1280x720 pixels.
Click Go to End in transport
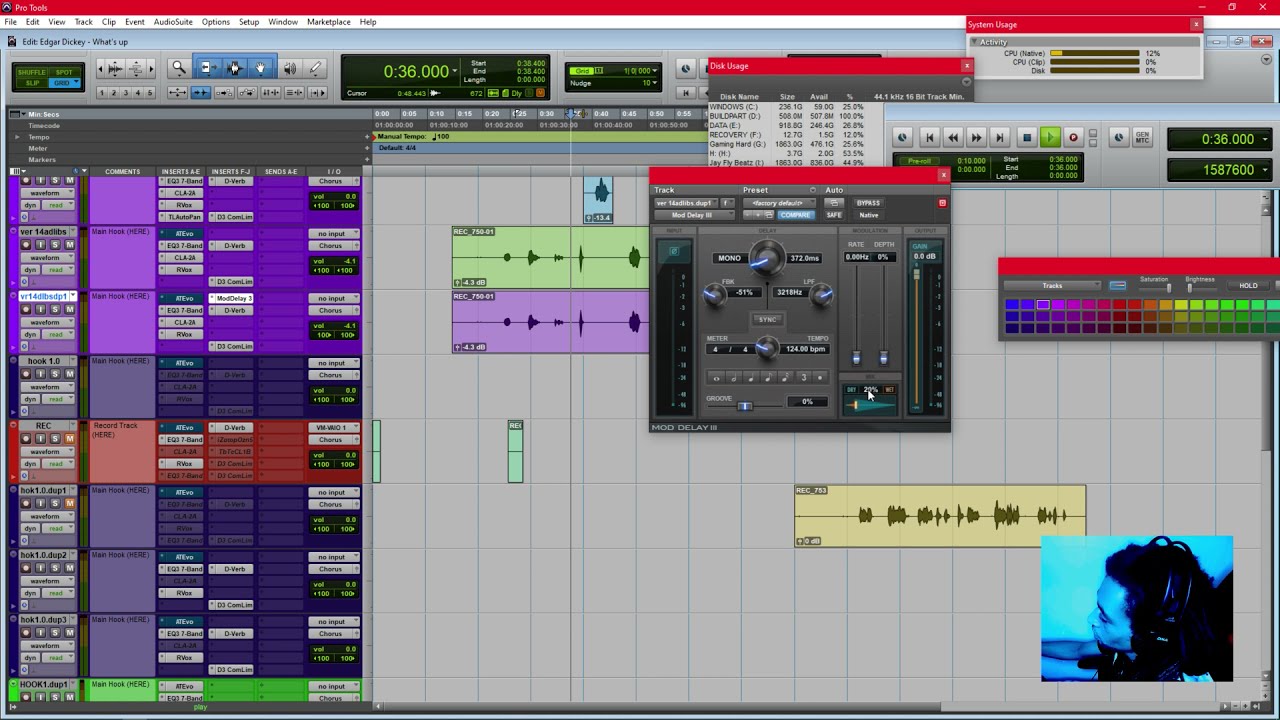(1000, 138)
